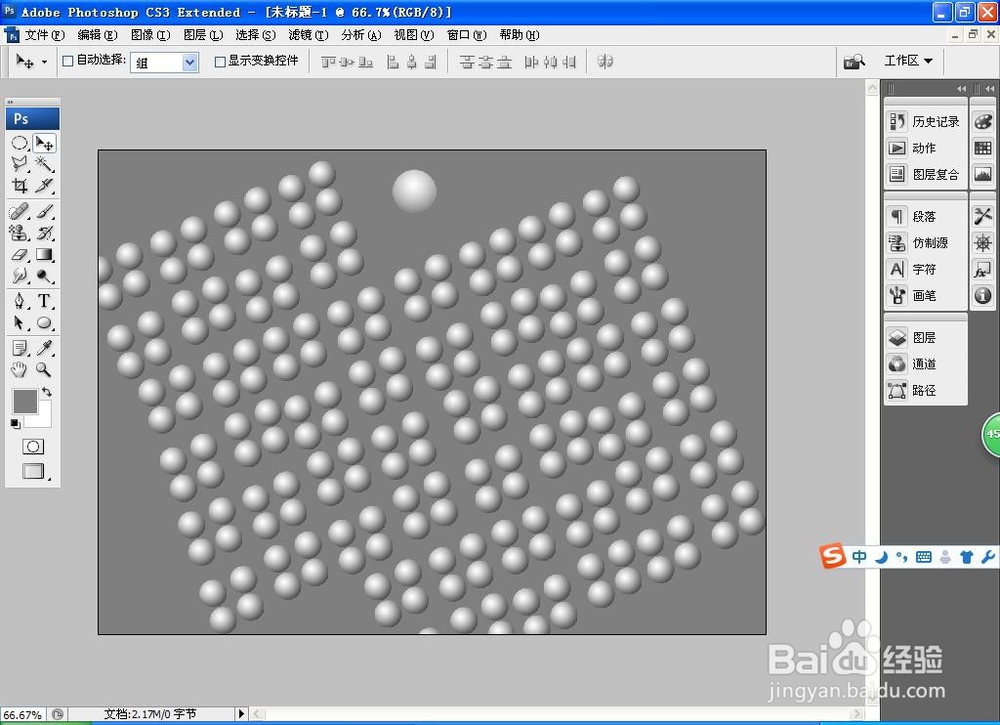
Task: Select the Slice tool
Action: click(44, 185)
